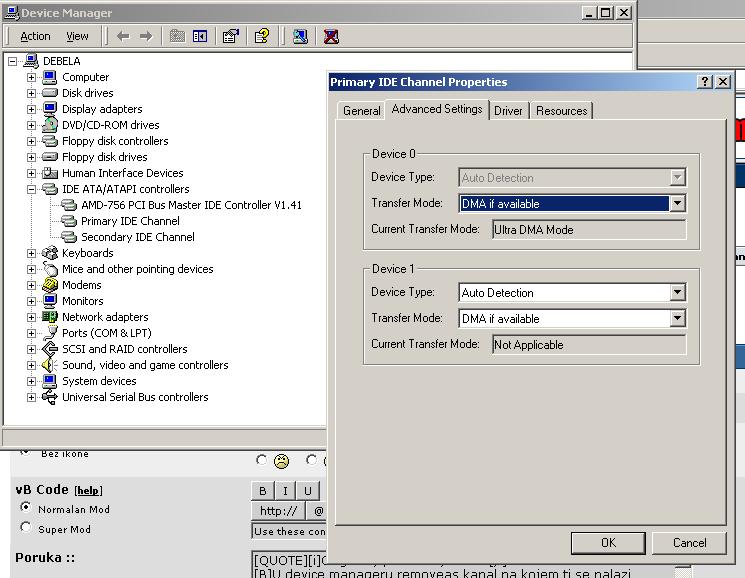Screen dimensions: 745x578
Task: Select AMD-756 PCI Bus Master IDE Controller
Action: pos(191,205)
